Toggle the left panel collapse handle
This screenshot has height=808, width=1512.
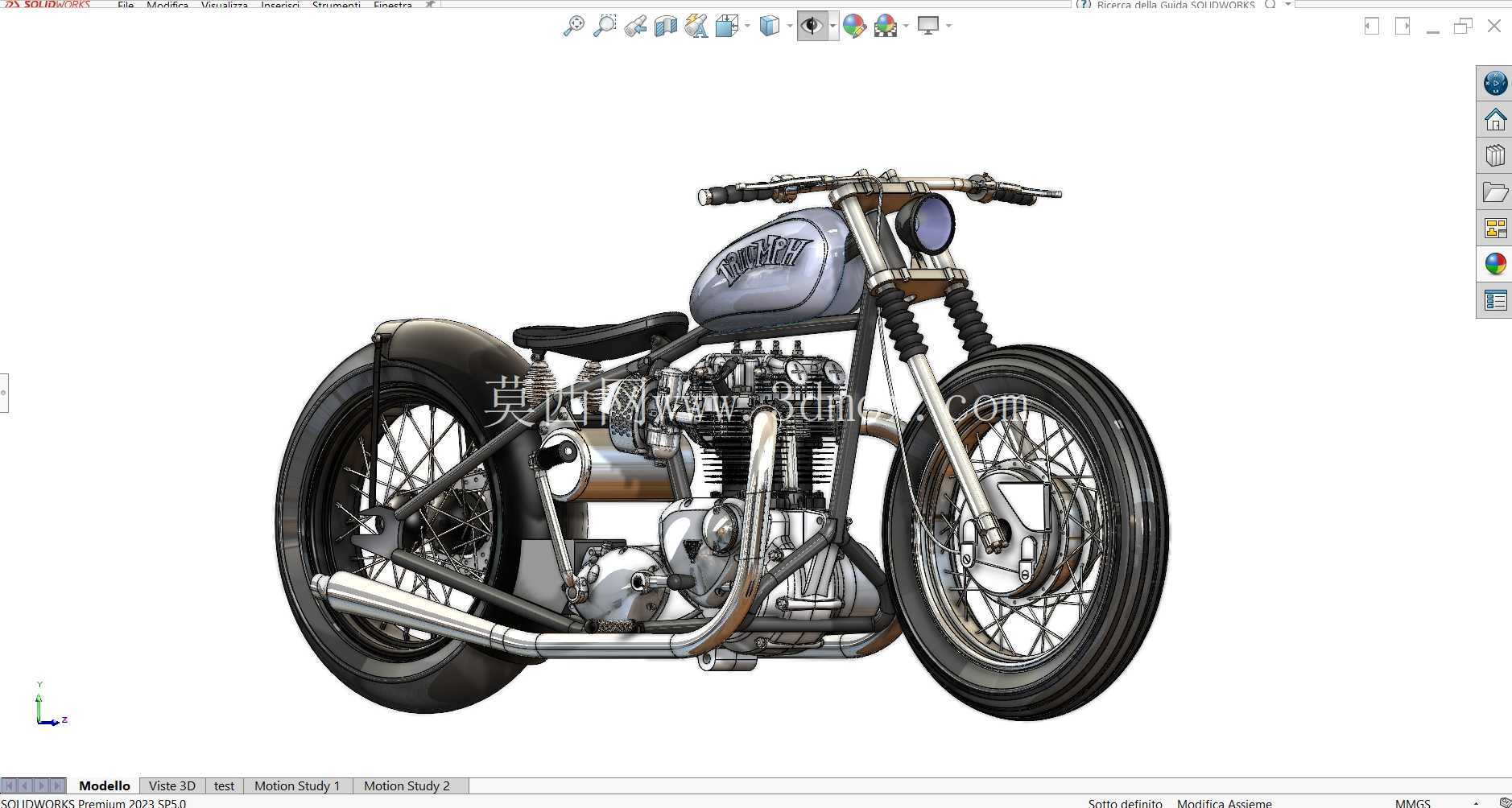(4, 393)
